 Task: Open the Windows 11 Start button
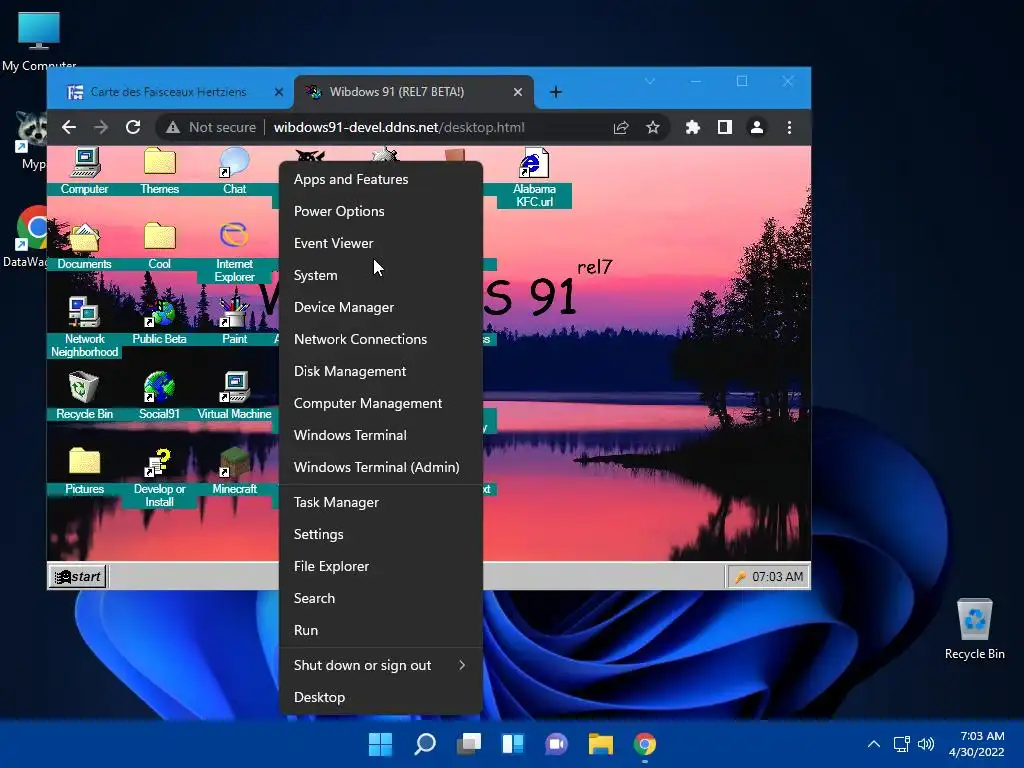[381, 744]
